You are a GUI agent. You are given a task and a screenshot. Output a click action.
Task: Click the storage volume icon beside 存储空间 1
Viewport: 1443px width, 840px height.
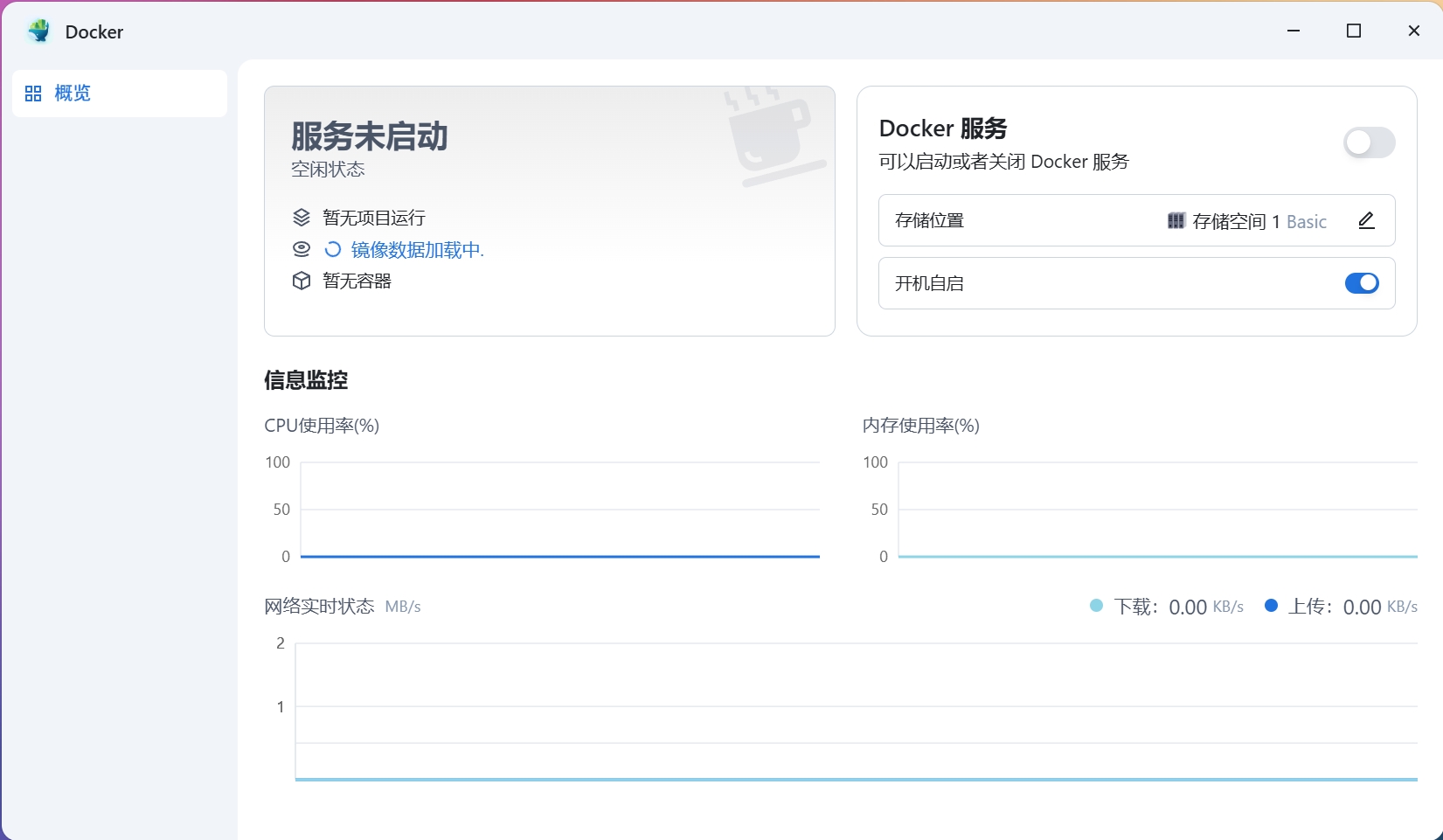pyautogui.click(x=1176, y=221)
